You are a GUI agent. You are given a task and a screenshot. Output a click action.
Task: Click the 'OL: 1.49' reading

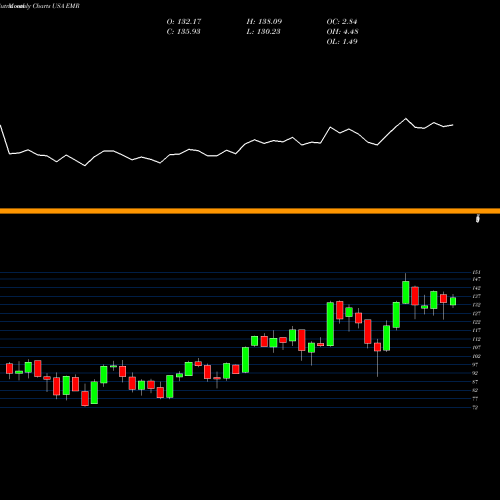pyautogui.click(x=342, y=42)
